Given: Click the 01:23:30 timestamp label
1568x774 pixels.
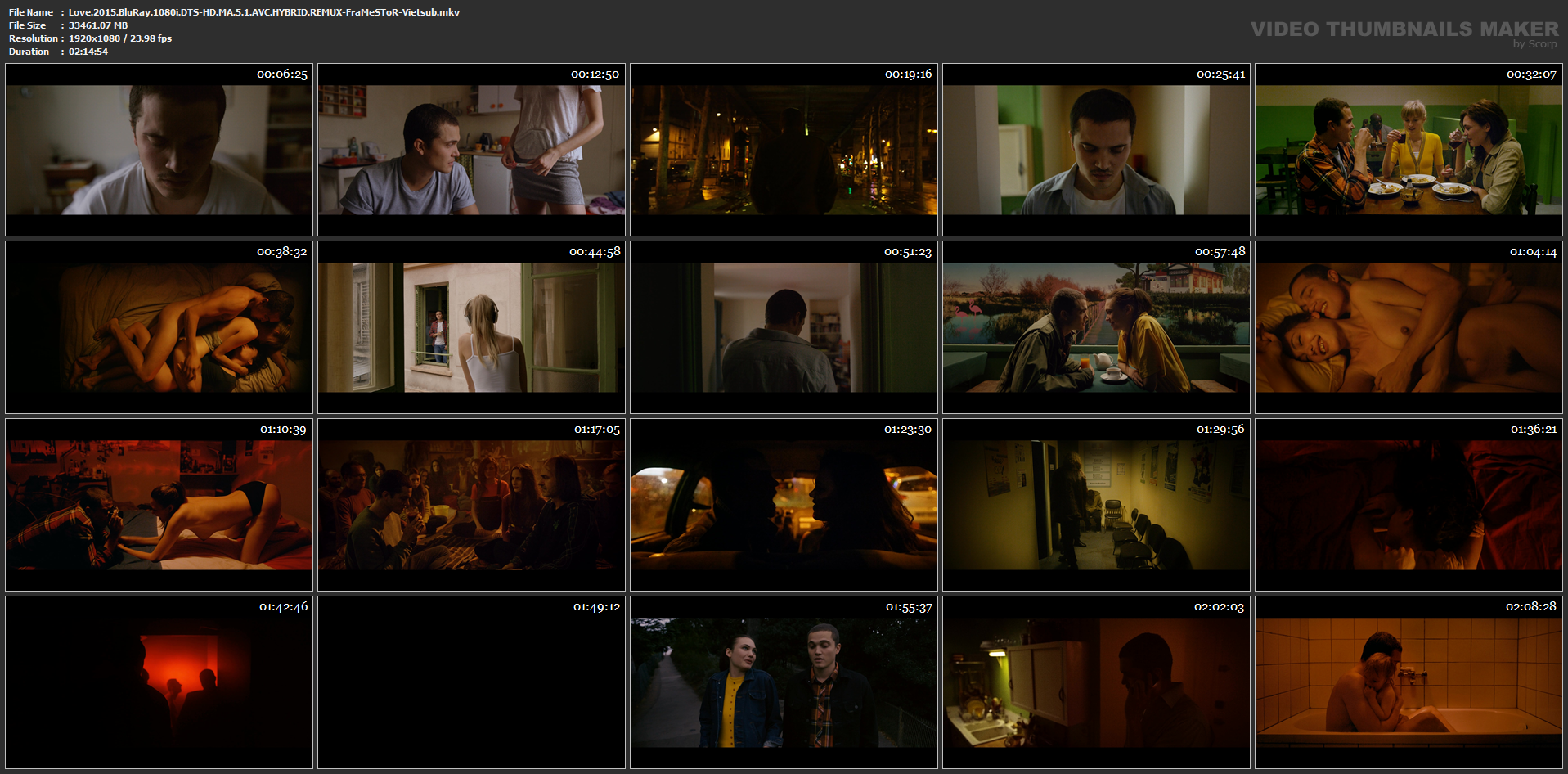Looking at the screenshot, I should [x=908, y=430].
